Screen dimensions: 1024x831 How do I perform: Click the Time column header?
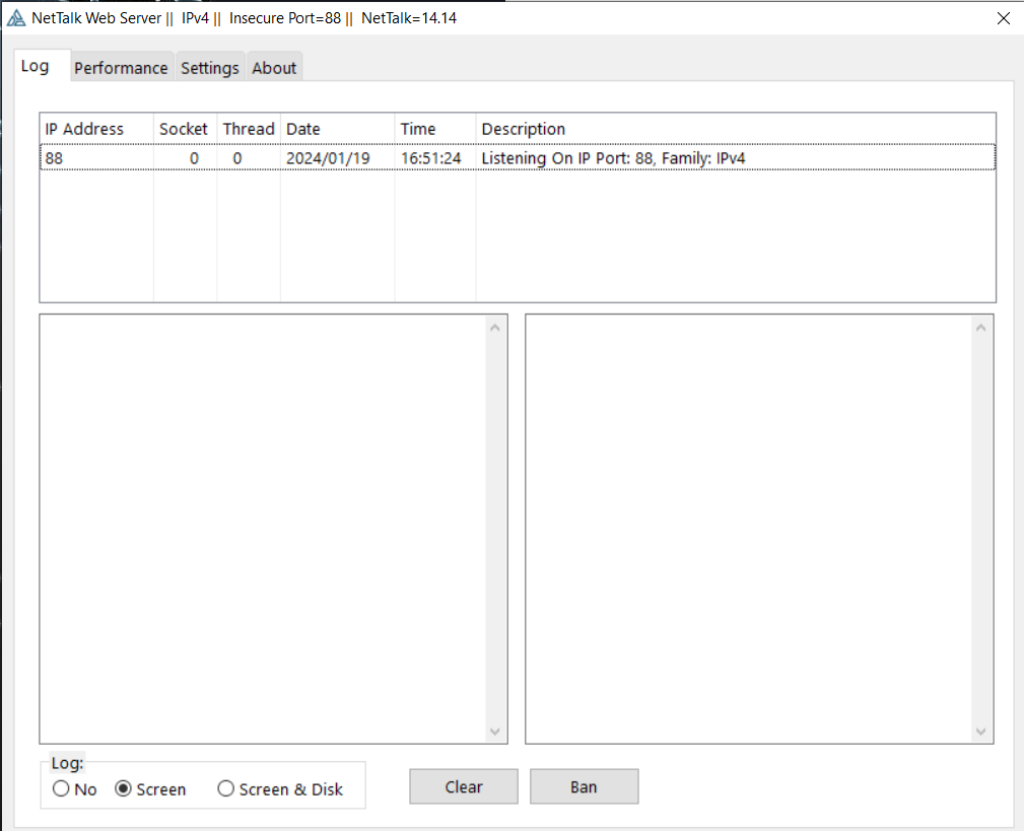pyautogui.click(x=419, y=129)
